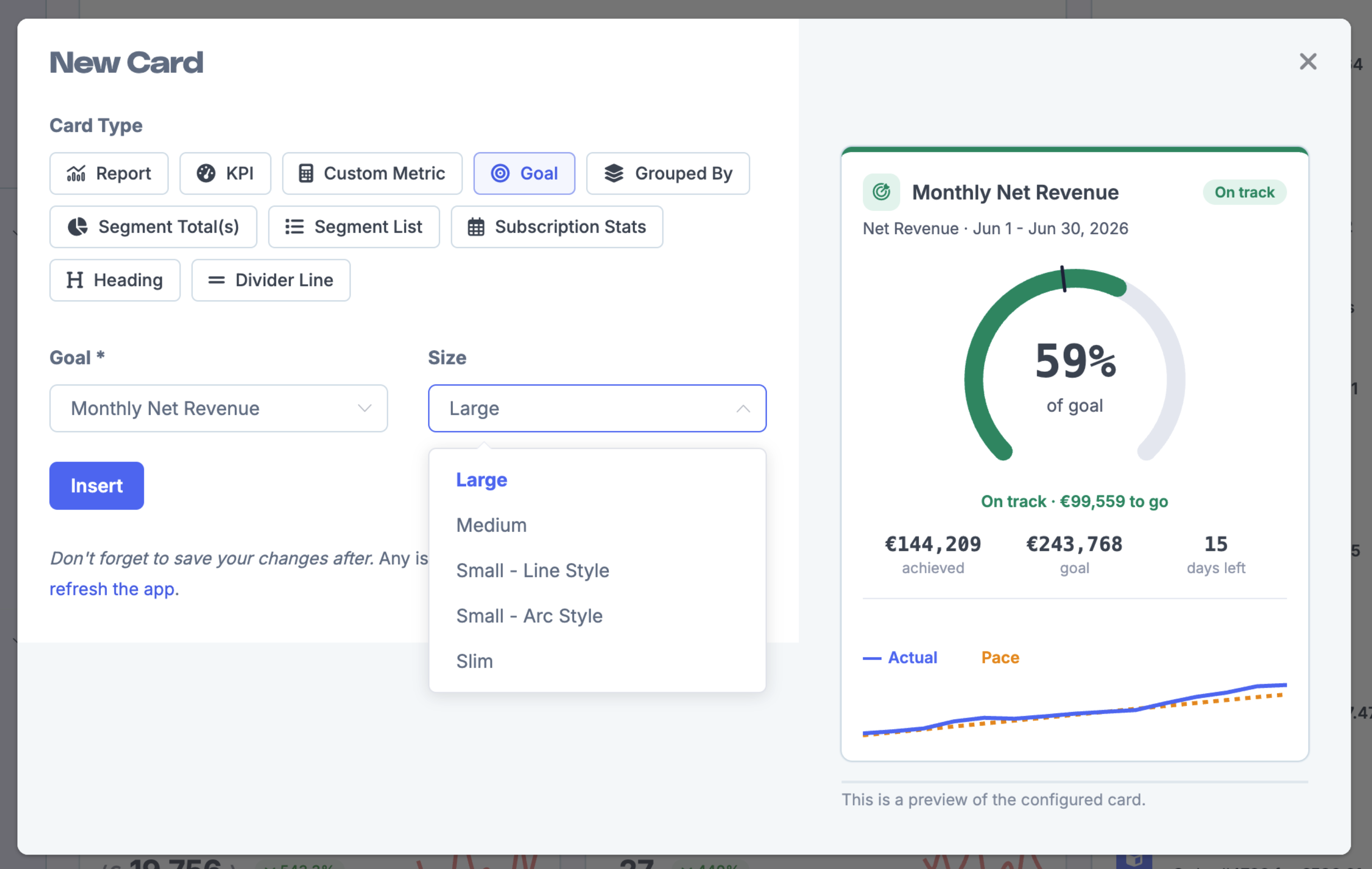Choose Small - Arc Style option
The width and height of the screenshot is (1372, 869).
pyautogui.click(x=596, y=616)
